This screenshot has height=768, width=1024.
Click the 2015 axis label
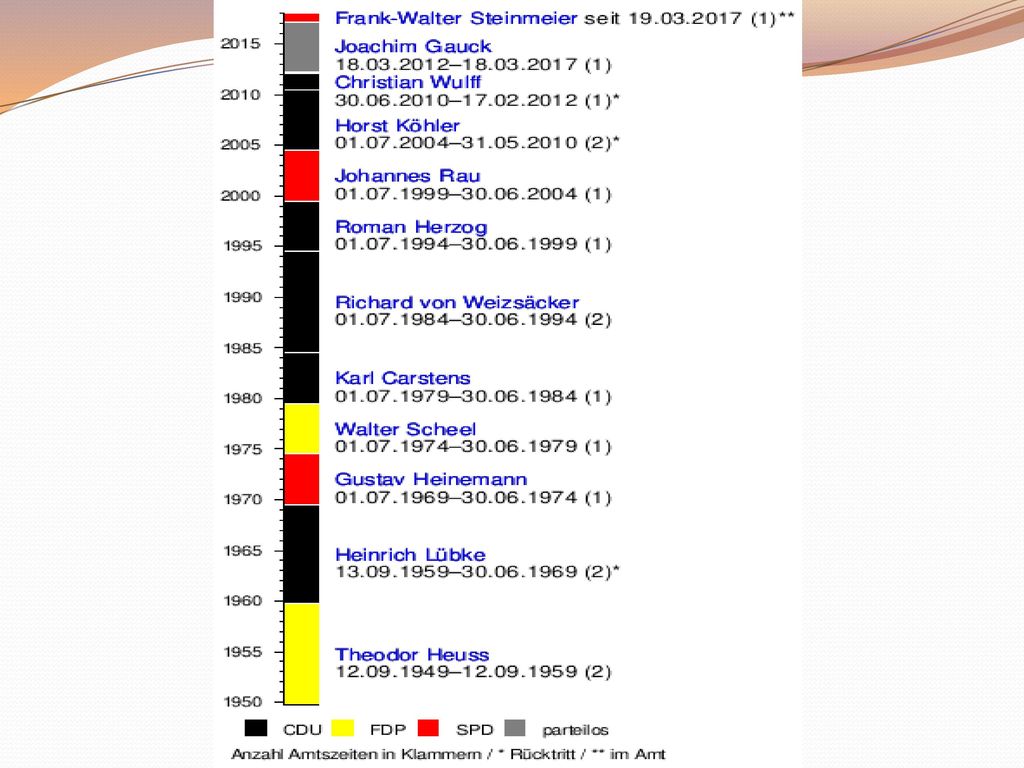(x=240, y=44)
